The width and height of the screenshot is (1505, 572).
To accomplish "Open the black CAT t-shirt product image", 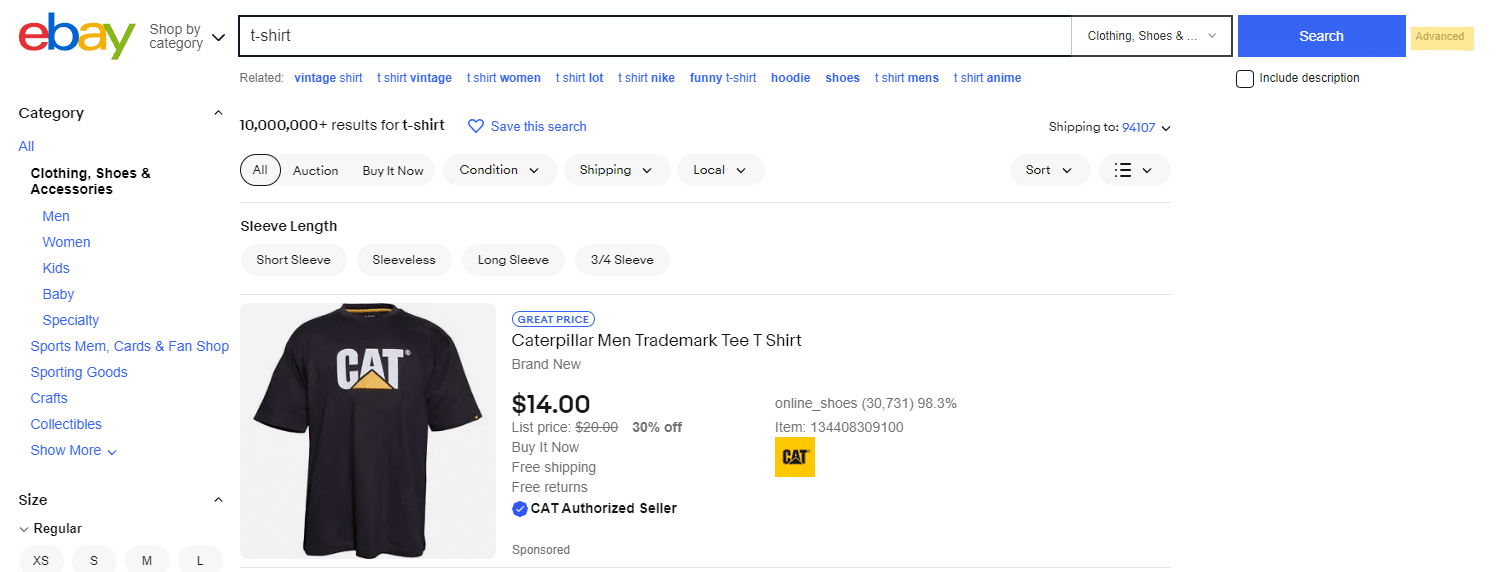I will tap(368, 430).
